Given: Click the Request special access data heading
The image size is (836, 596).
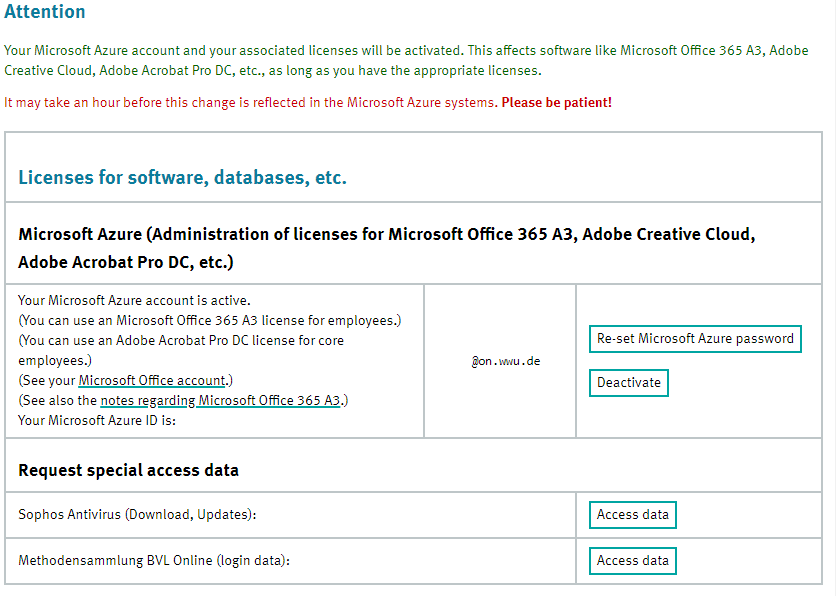Looking at the screenshot, I should click(128, 470).
